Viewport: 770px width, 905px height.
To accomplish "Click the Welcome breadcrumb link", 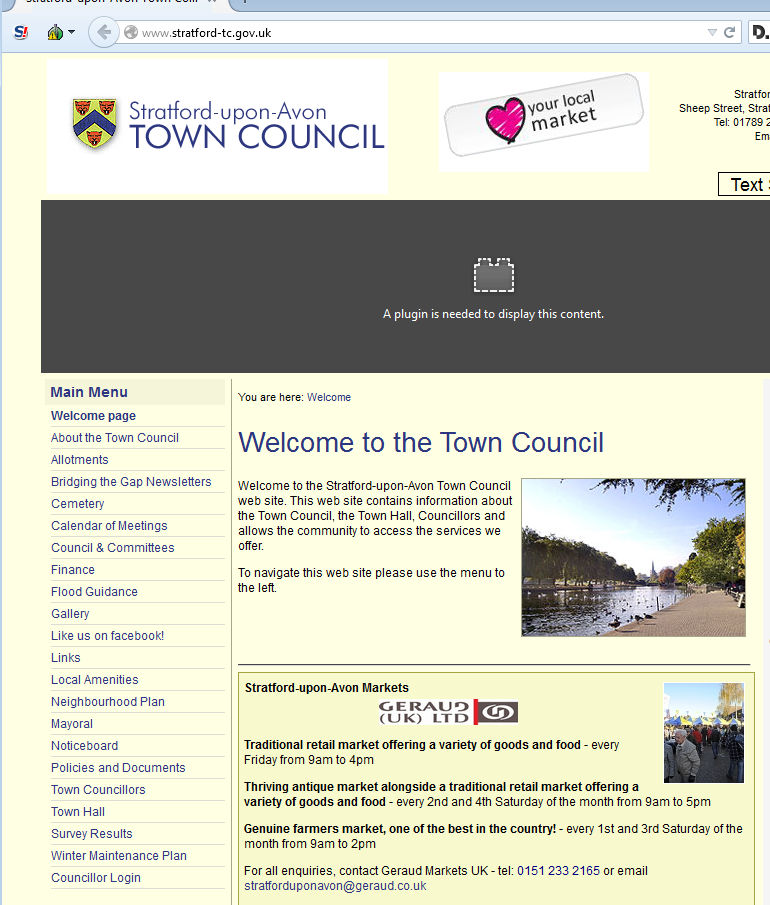I will click(329, 397).
